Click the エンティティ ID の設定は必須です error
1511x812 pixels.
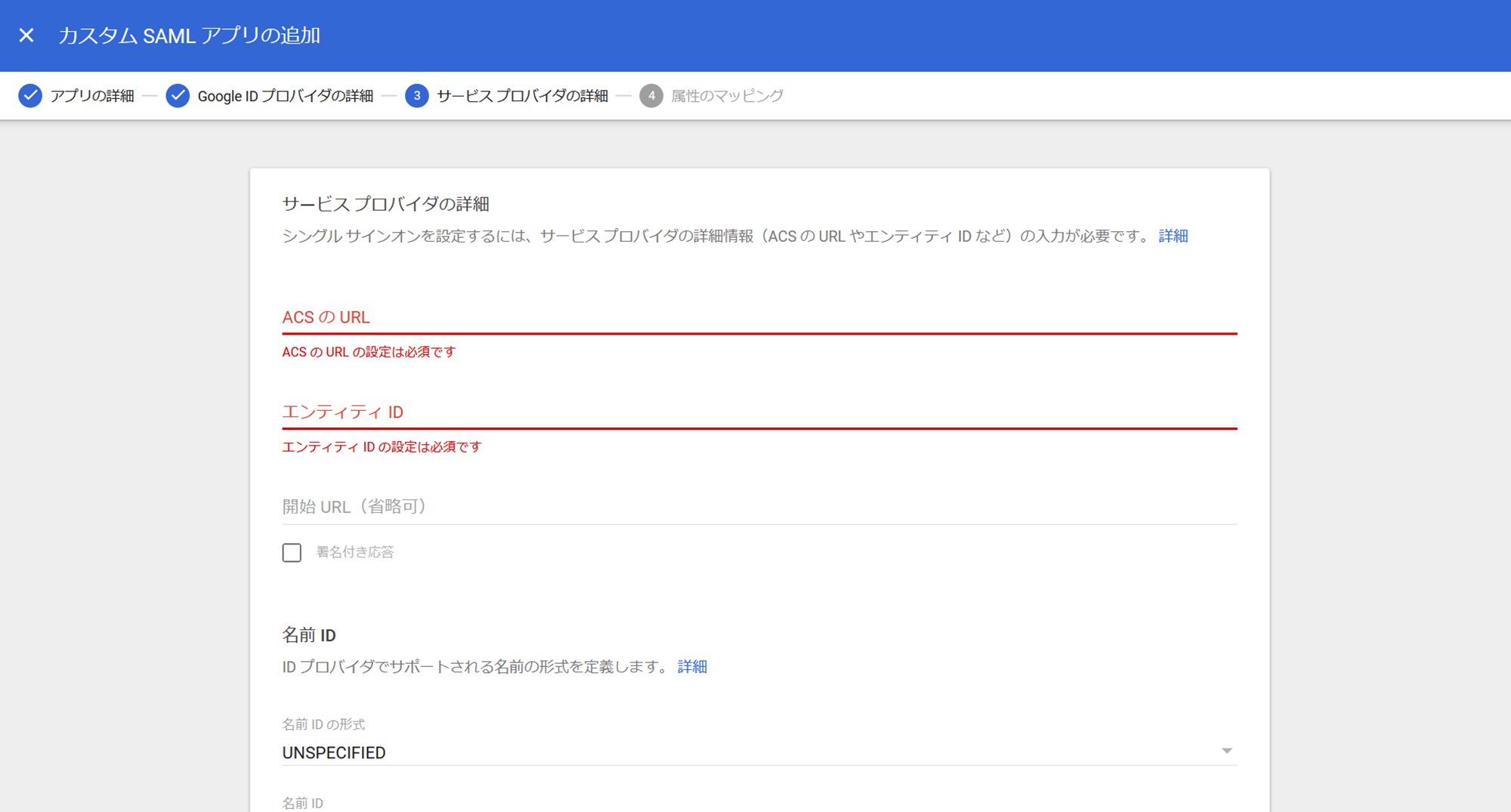tap(382, 447)
